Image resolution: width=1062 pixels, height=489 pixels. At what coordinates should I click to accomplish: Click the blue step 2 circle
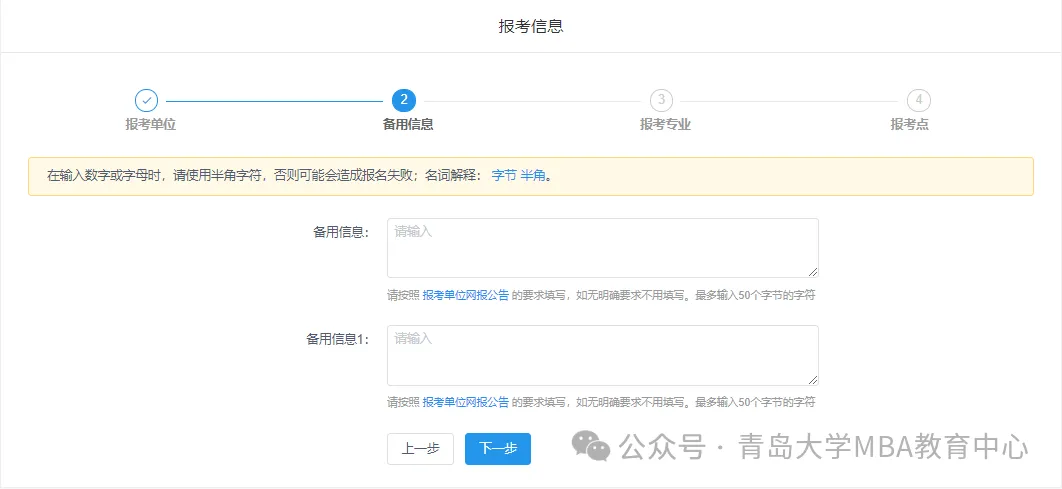pos(403,100)
